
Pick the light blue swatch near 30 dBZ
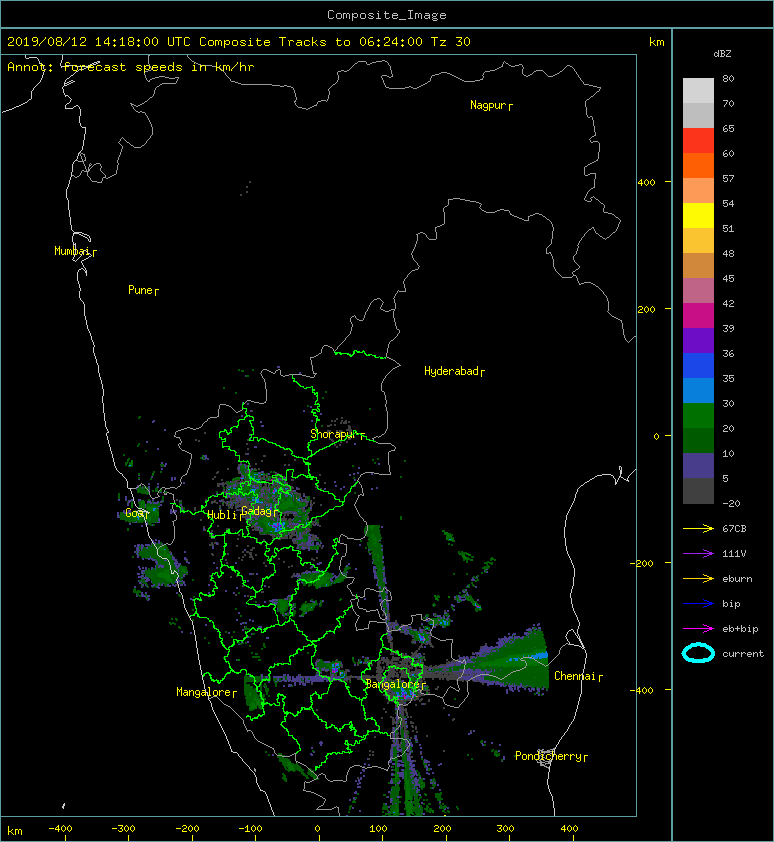point(698,390)
